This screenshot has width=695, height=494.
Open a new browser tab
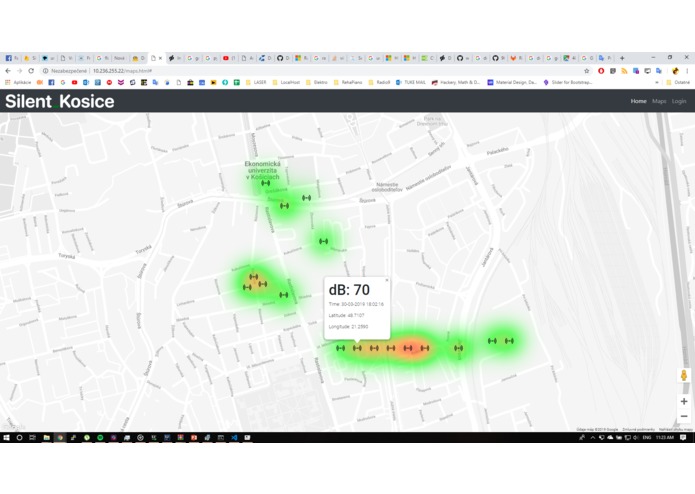click(622, 58)
